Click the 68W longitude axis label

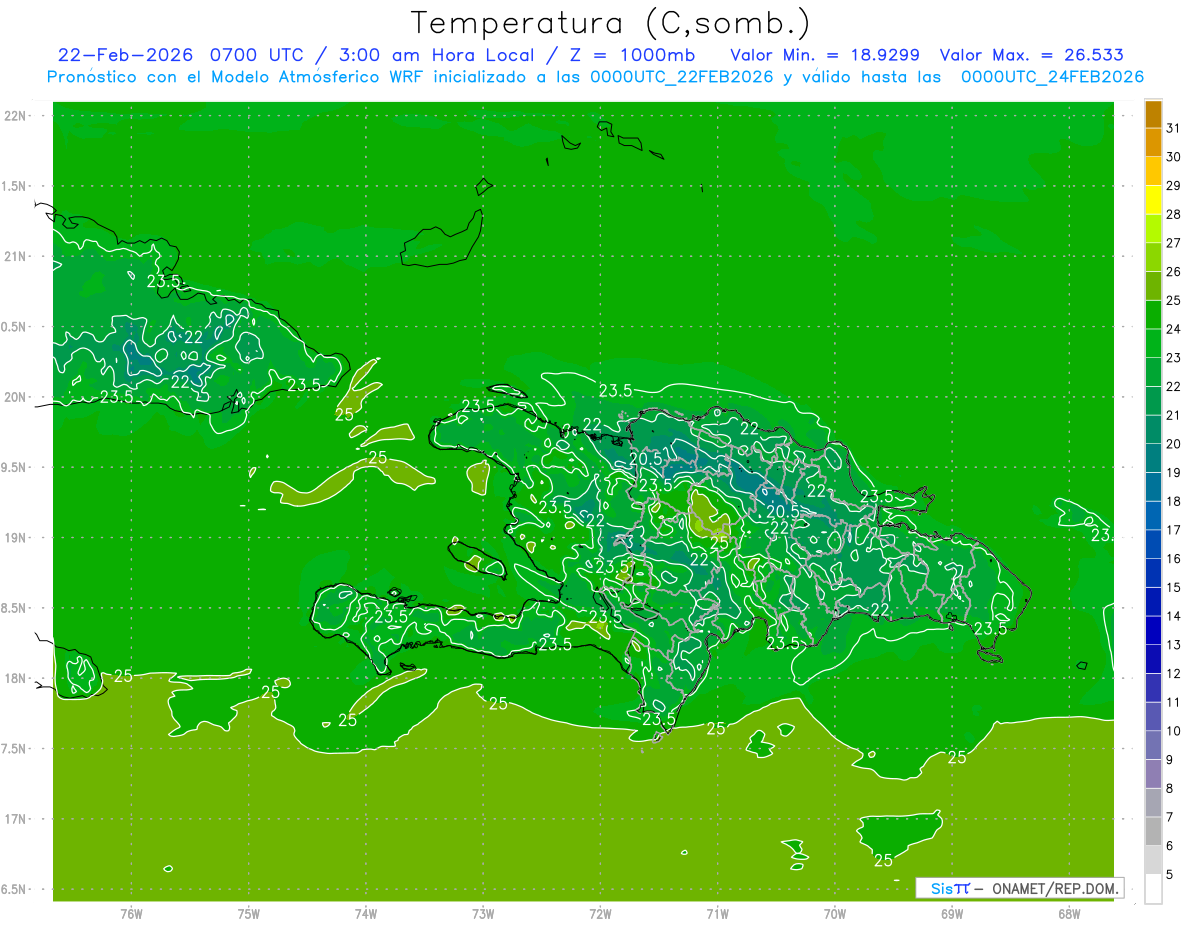coord(1069,914)
